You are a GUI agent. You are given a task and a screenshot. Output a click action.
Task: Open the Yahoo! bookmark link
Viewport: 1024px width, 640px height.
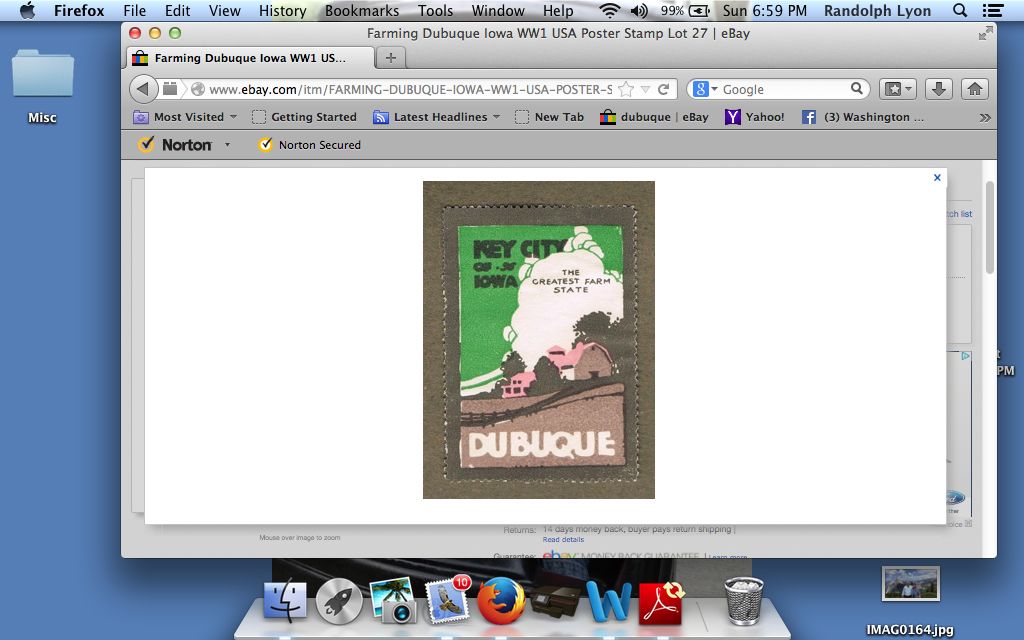[x=755, y=117]
